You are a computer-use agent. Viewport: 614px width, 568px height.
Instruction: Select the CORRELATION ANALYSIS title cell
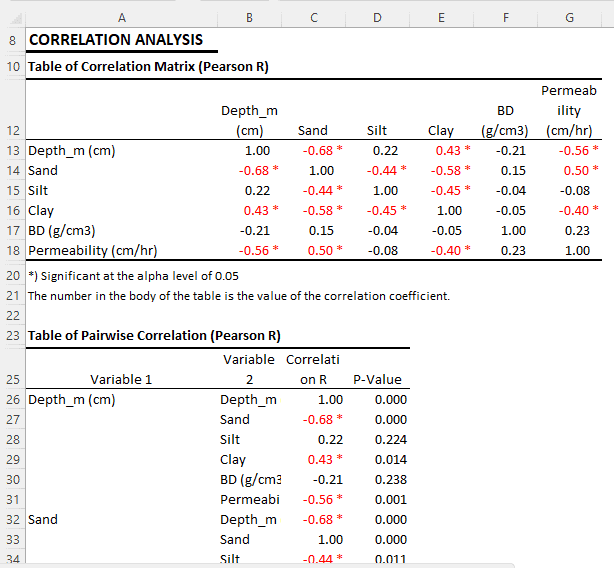pos(116,41)
